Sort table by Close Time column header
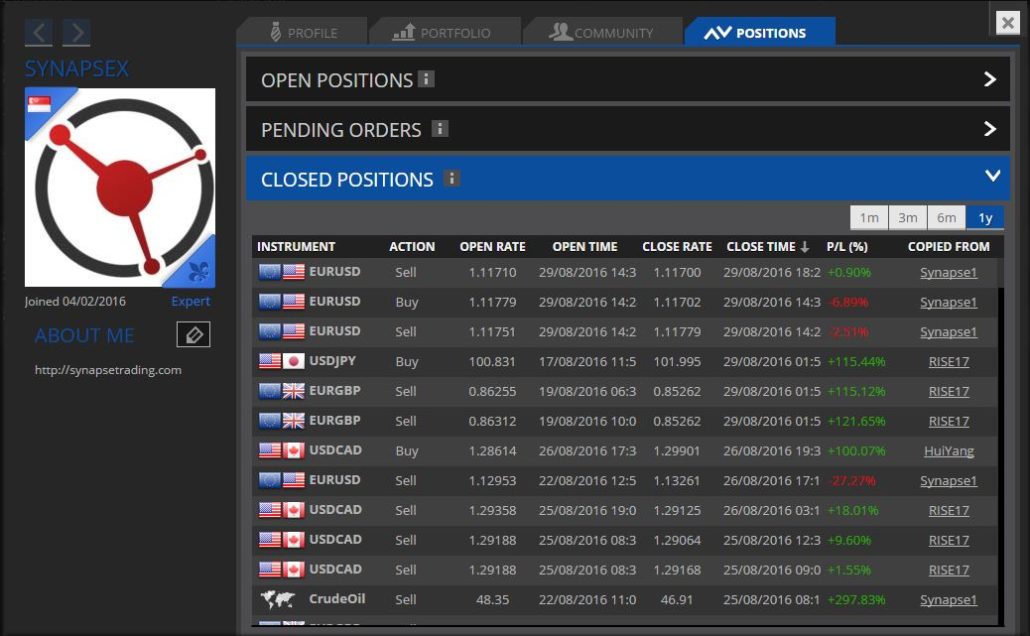This screenshot has width=1030, height=636. (766, 247)
